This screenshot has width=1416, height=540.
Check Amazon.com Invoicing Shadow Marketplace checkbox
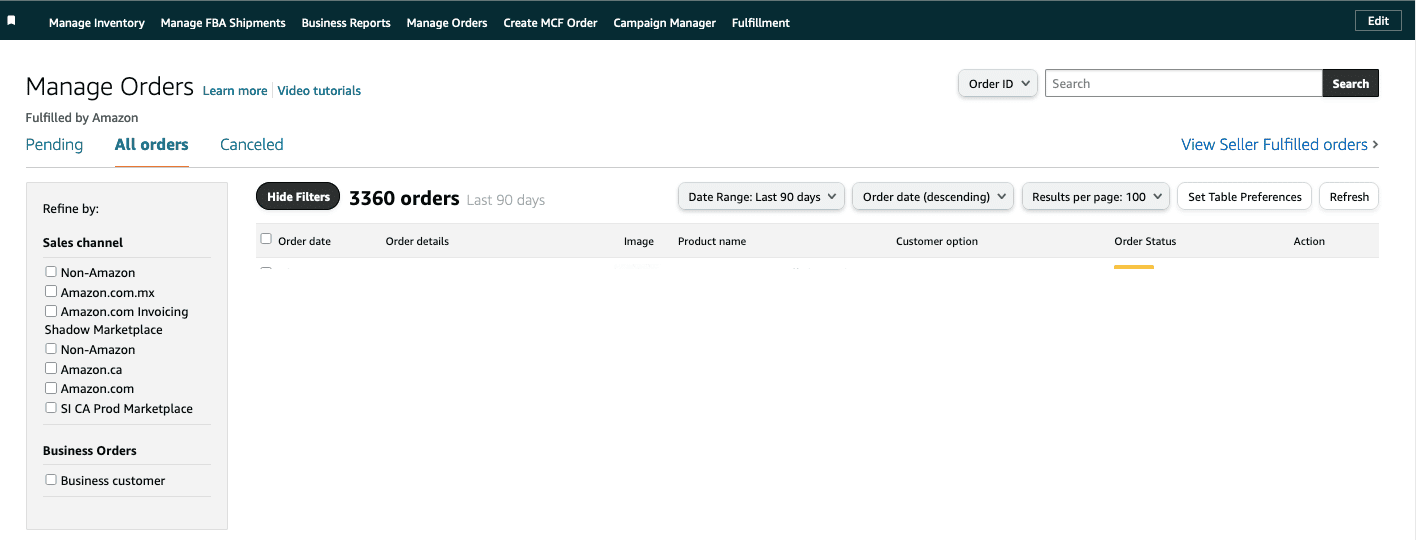point(51,311)
